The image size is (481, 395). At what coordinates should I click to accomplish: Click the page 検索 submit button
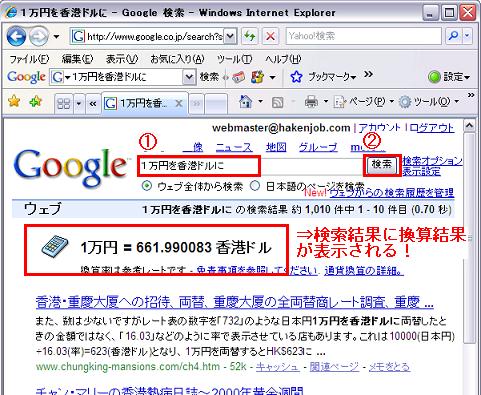tap(382, 165)
